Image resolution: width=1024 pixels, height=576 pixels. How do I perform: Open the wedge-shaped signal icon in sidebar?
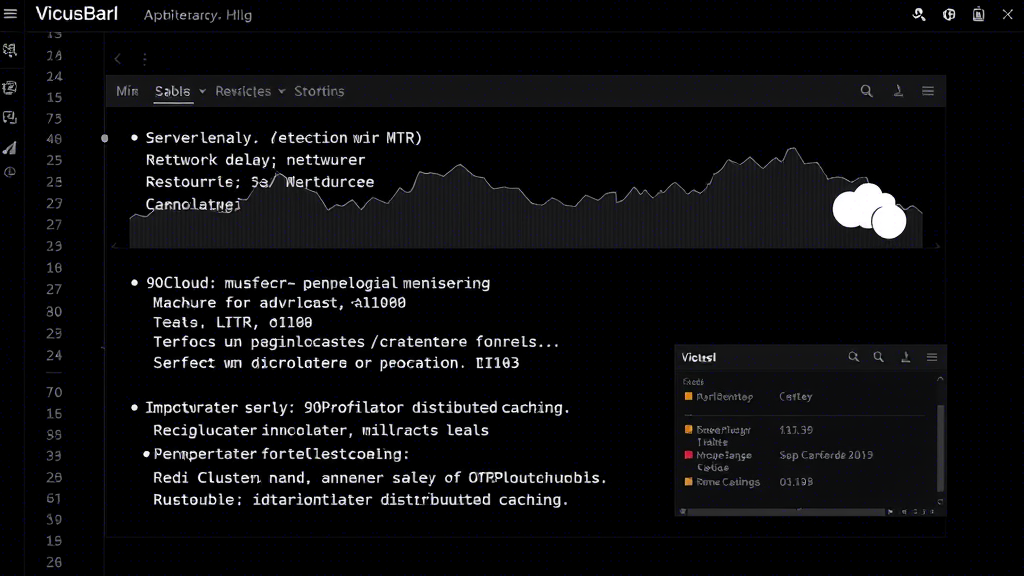(x=10, y=148)
